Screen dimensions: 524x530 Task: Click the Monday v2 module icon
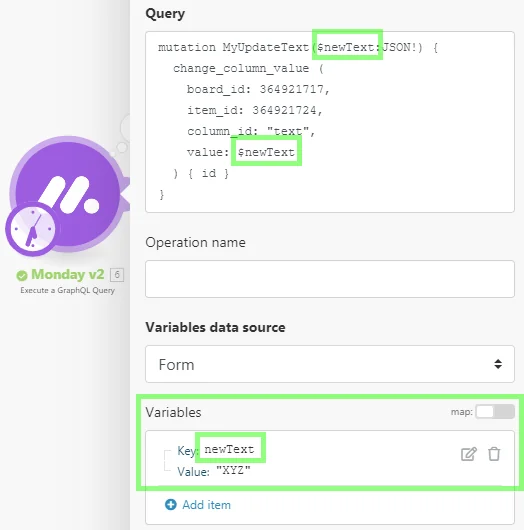coord(68,194)
